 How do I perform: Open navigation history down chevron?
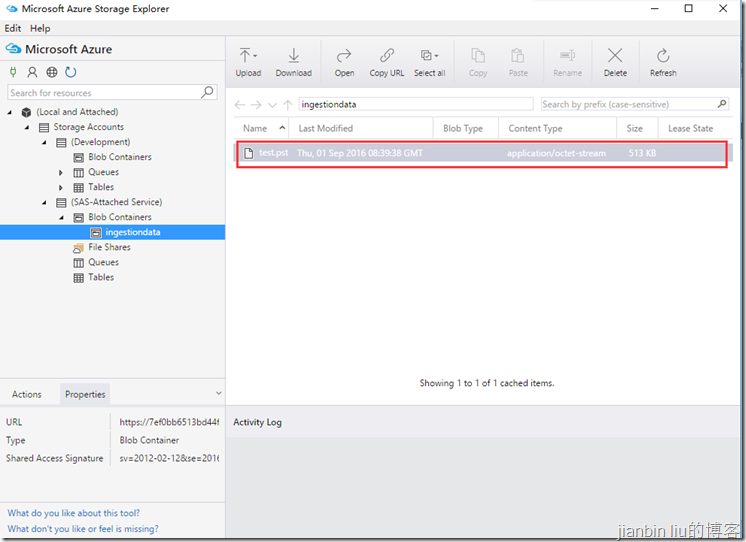[272, 105]
